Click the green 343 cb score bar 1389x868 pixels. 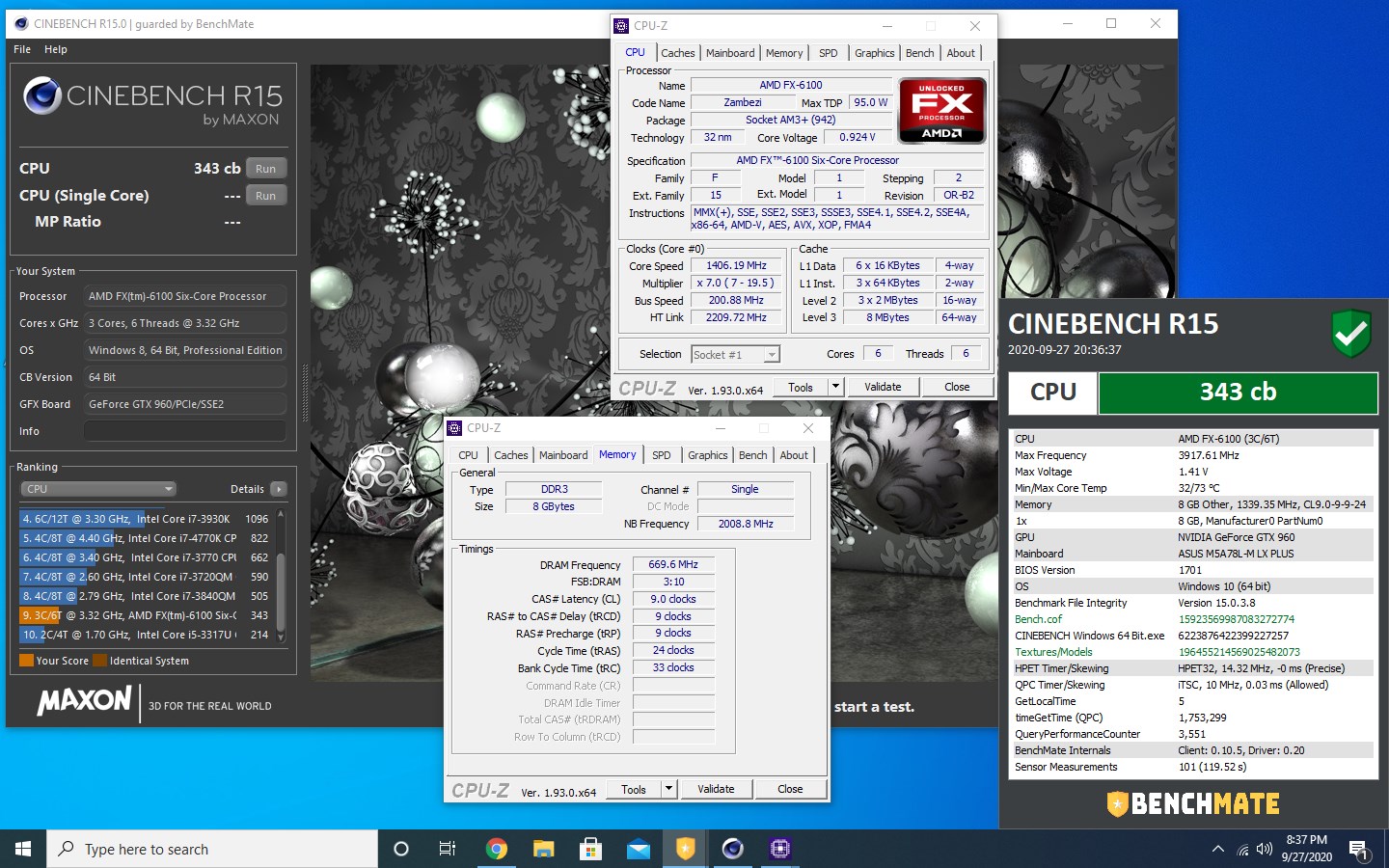(x=1238, y=393)
